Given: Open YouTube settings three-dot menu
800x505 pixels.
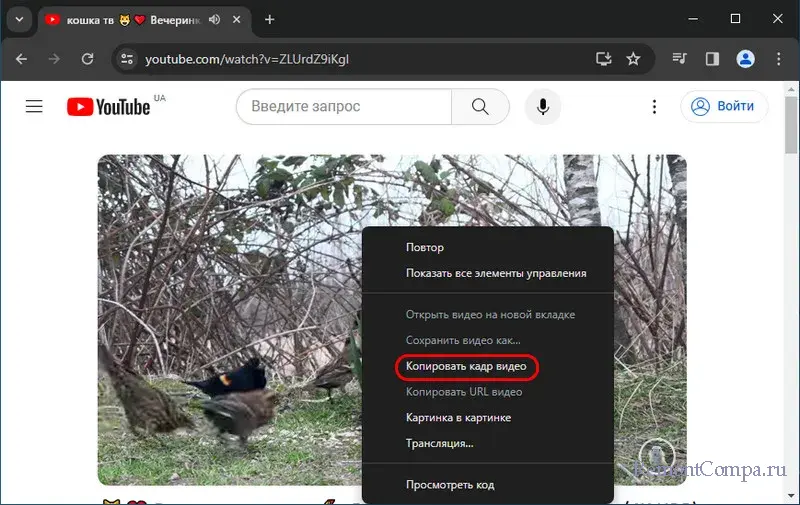Looking at the screenshot, I should click(x=654, y=106).
